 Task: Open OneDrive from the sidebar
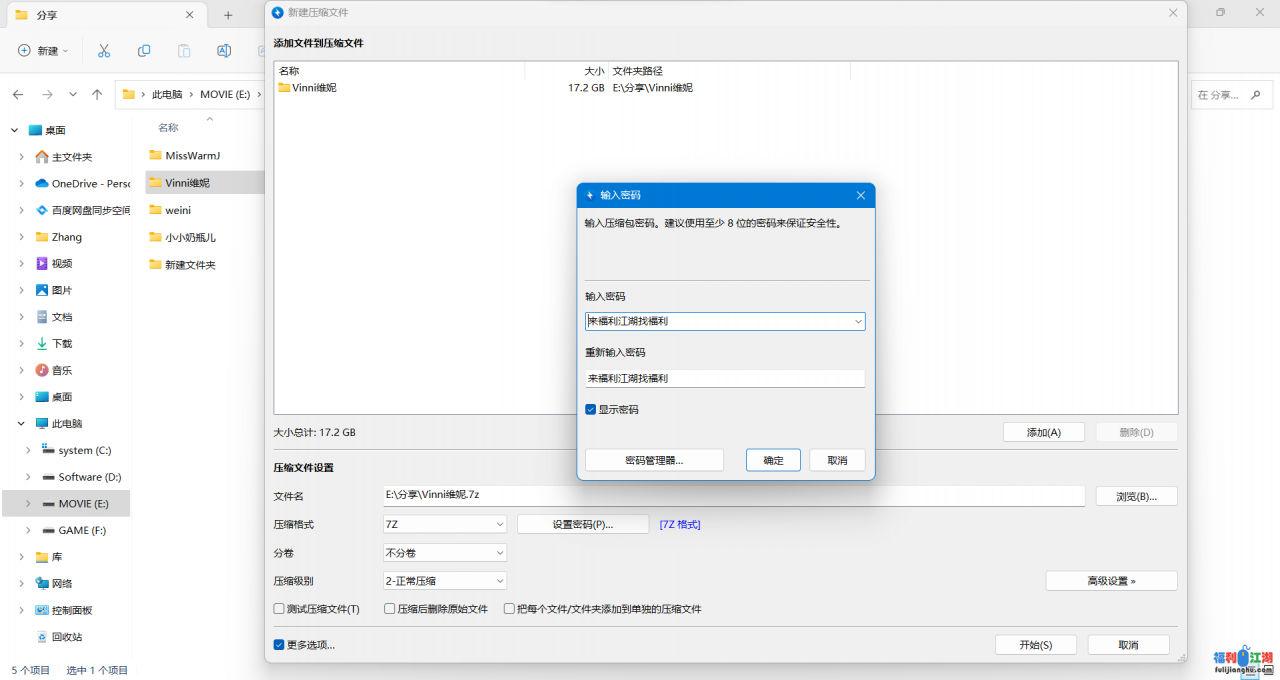point(90,184)
